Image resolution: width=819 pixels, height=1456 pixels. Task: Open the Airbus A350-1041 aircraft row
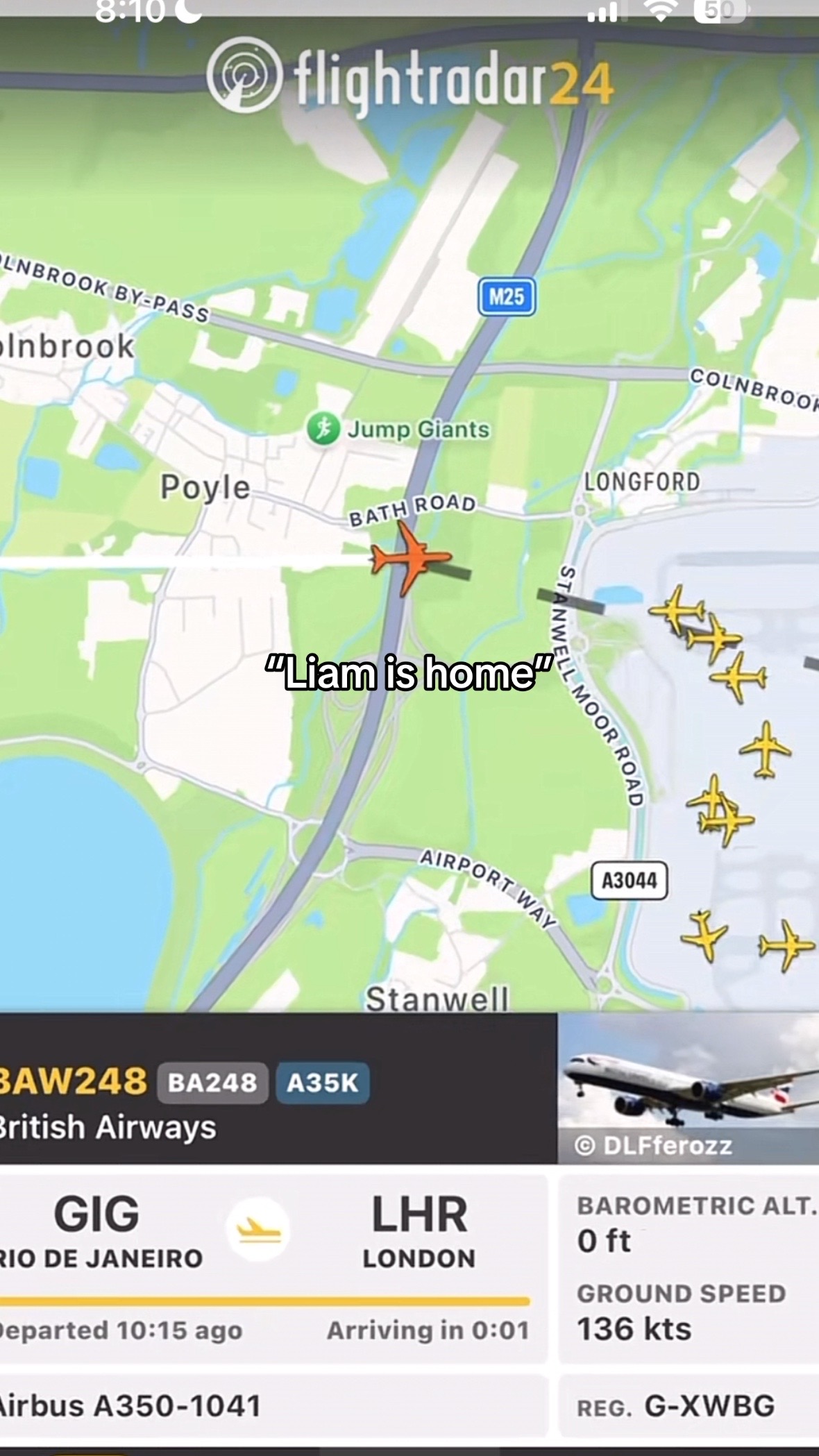[273, 1406]
